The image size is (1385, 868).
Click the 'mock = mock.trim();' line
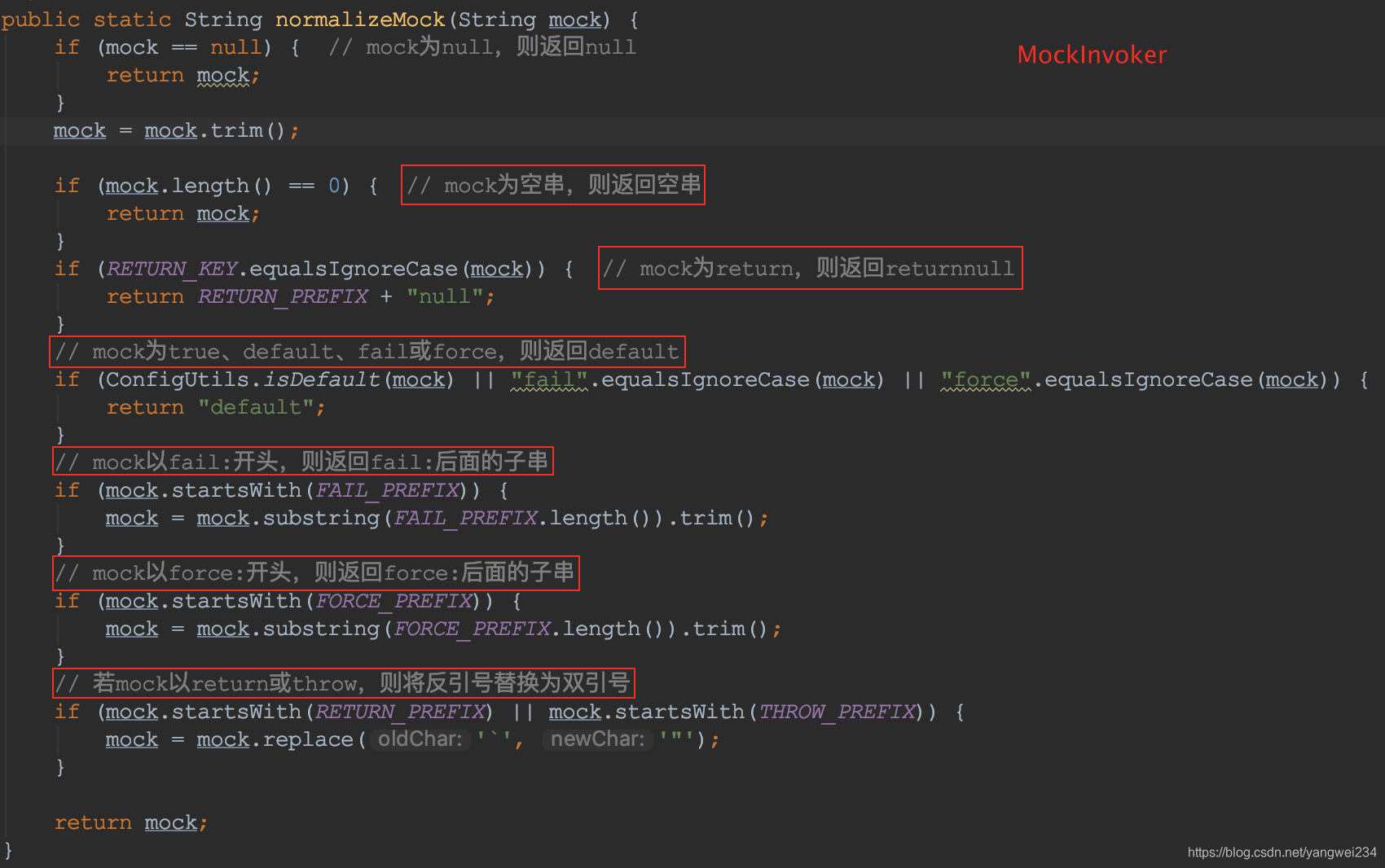176,130
